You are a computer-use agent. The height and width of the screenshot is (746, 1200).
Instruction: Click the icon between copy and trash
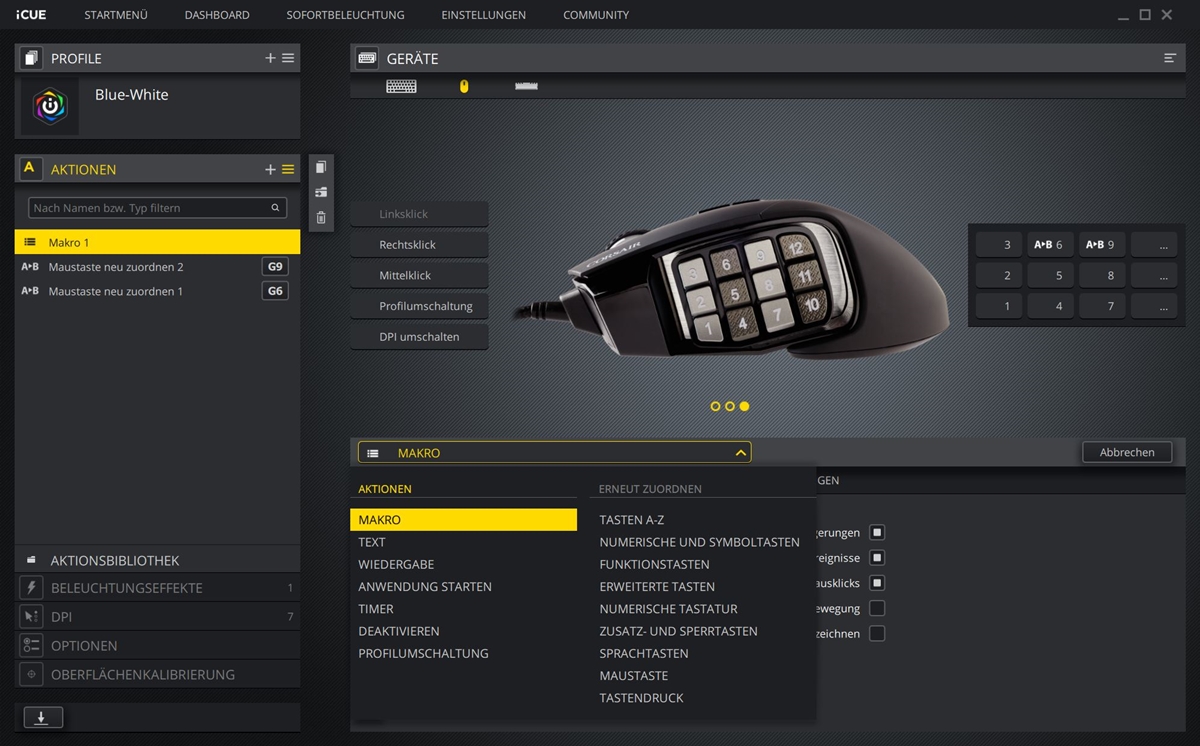[320, 192]
